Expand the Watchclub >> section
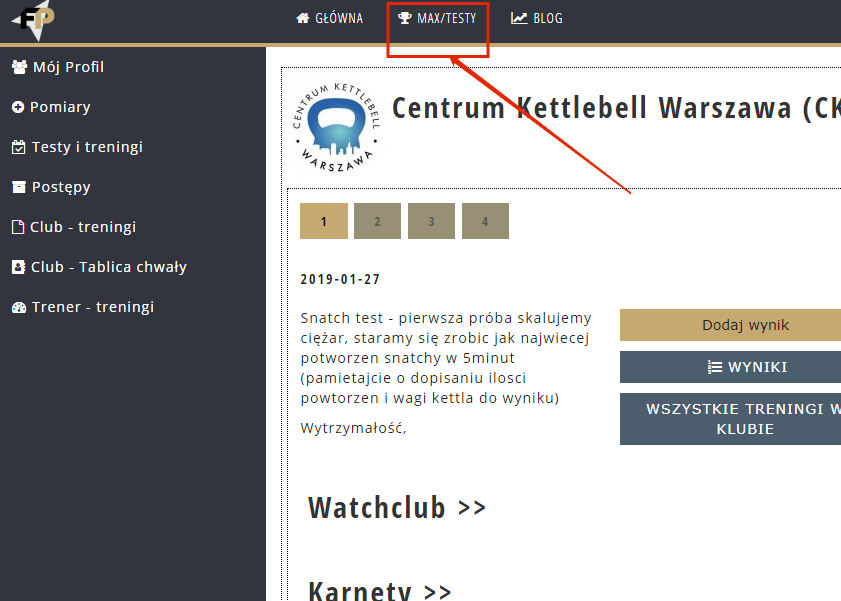Screen dimensions: 841x601 pyautogui.click(x=397, y=508)
